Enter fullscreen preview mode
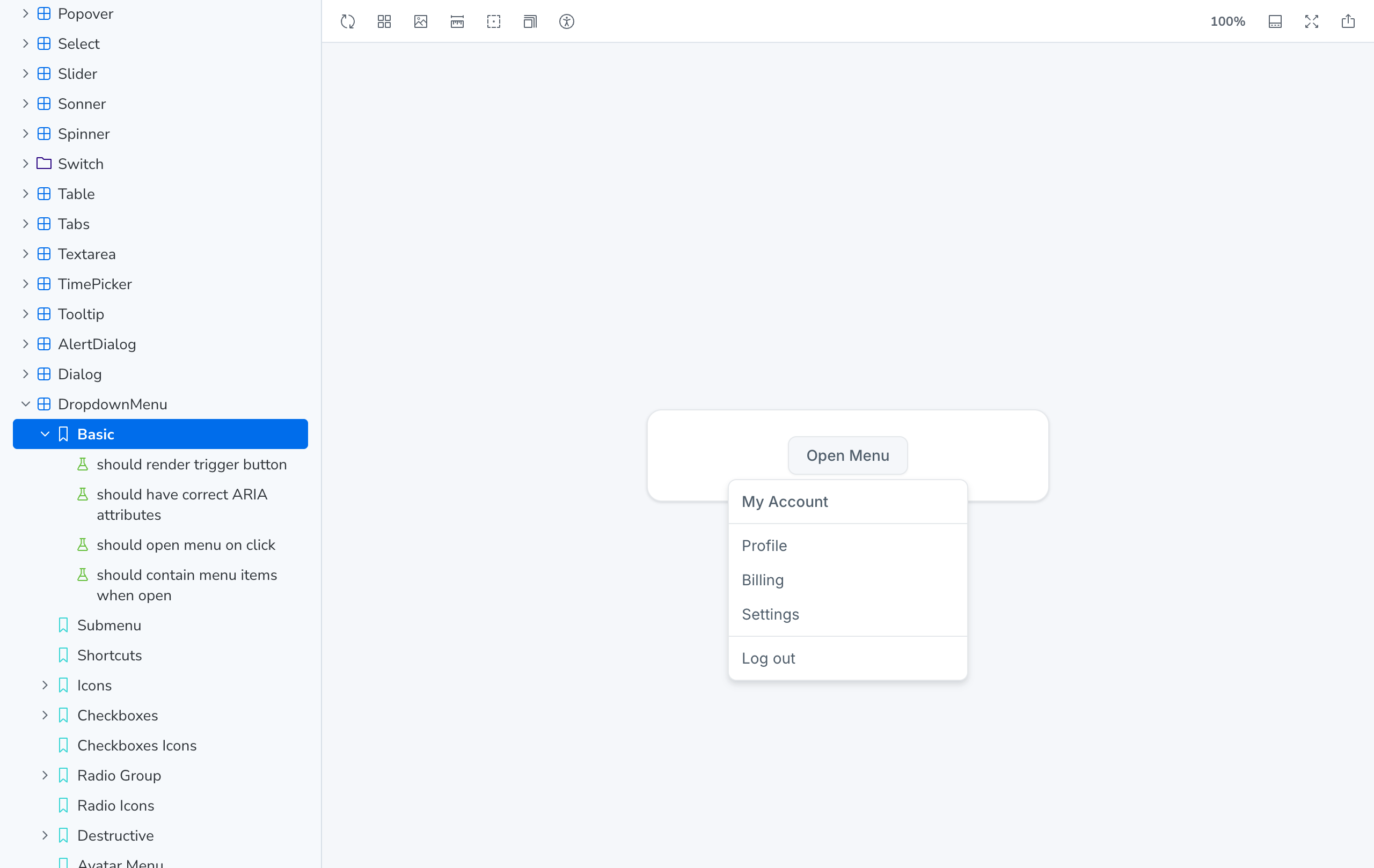The width and height of the screenshot is (1374, 868). click(1311, 21)
